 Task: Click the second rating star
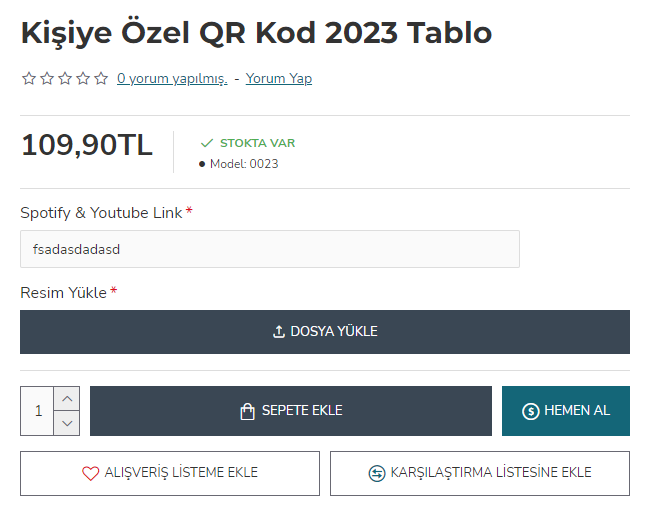(47, 79)
